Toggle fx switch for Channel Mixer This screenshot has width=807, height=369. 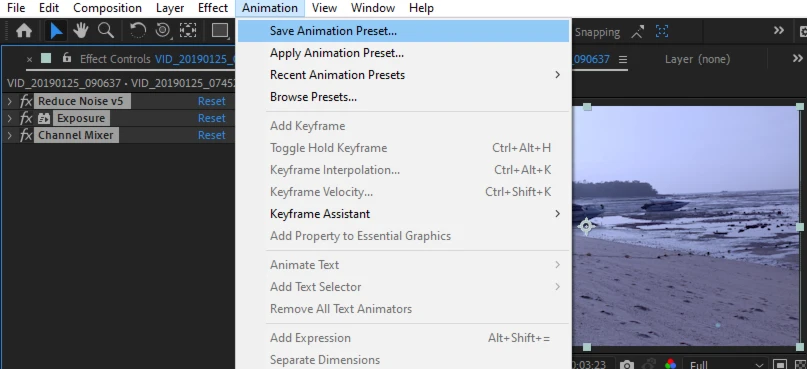(x=26, y=135)
